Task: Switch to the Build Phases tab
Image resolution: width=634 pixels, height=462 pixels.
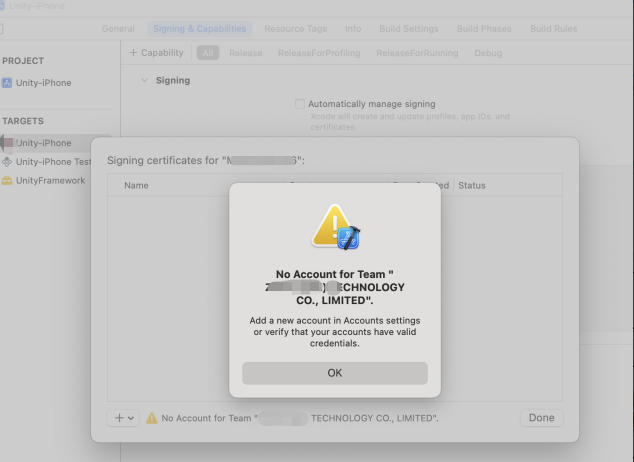Action: 484,29
